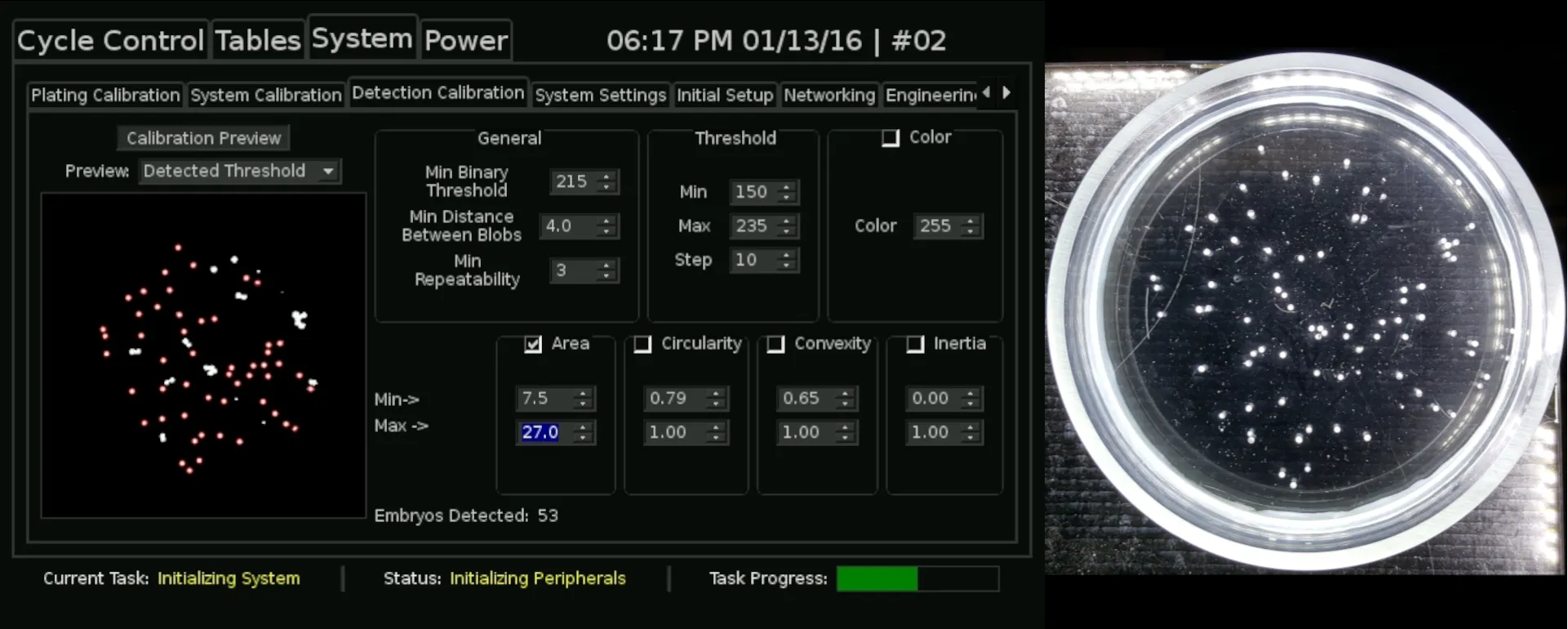Decrease Min Distance Between Blobs value
Screen dimensions: 1568x629
click(606, 232)
